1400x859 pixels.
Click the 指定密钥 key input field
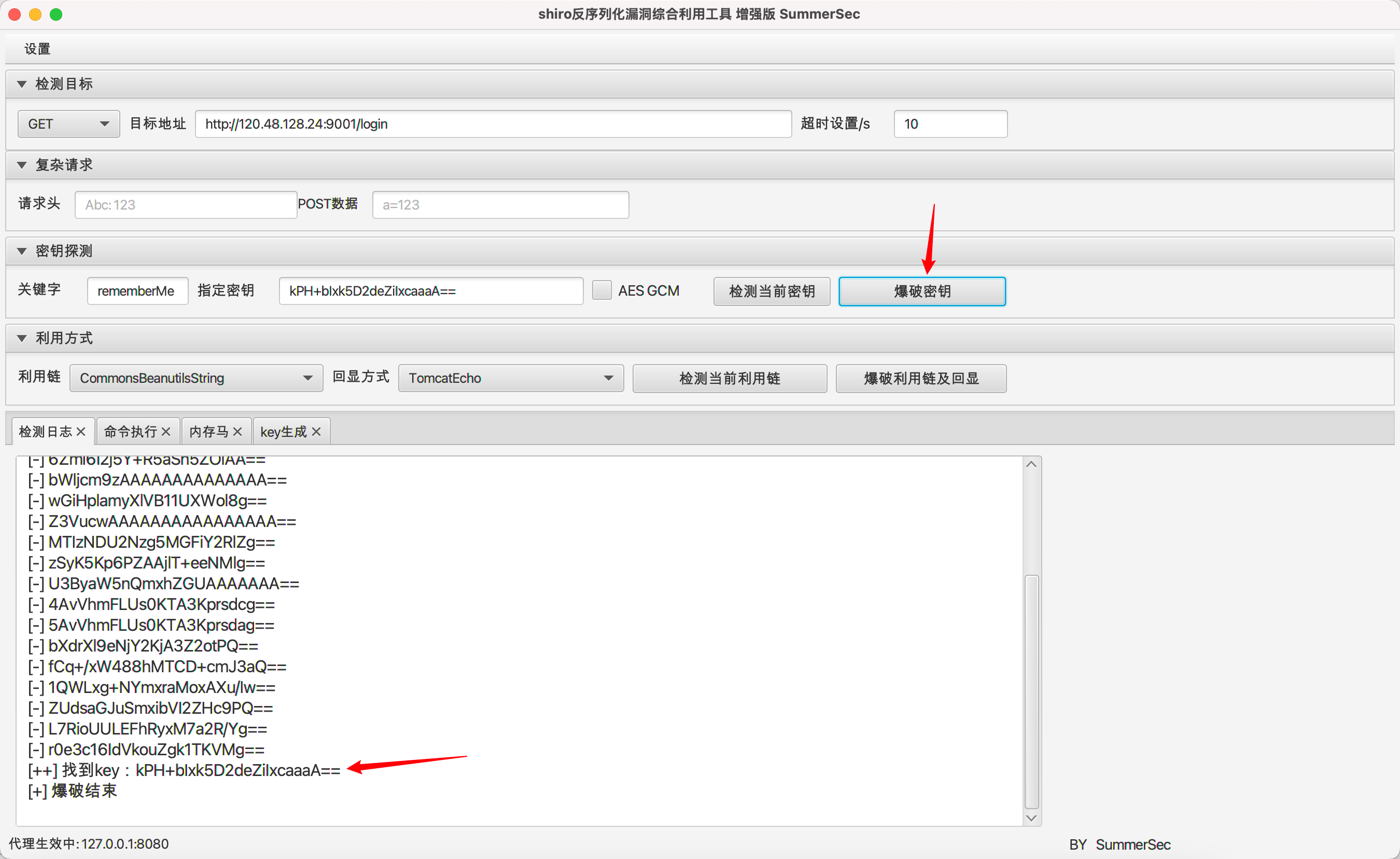pyautogui.click(x=431, y=291)
